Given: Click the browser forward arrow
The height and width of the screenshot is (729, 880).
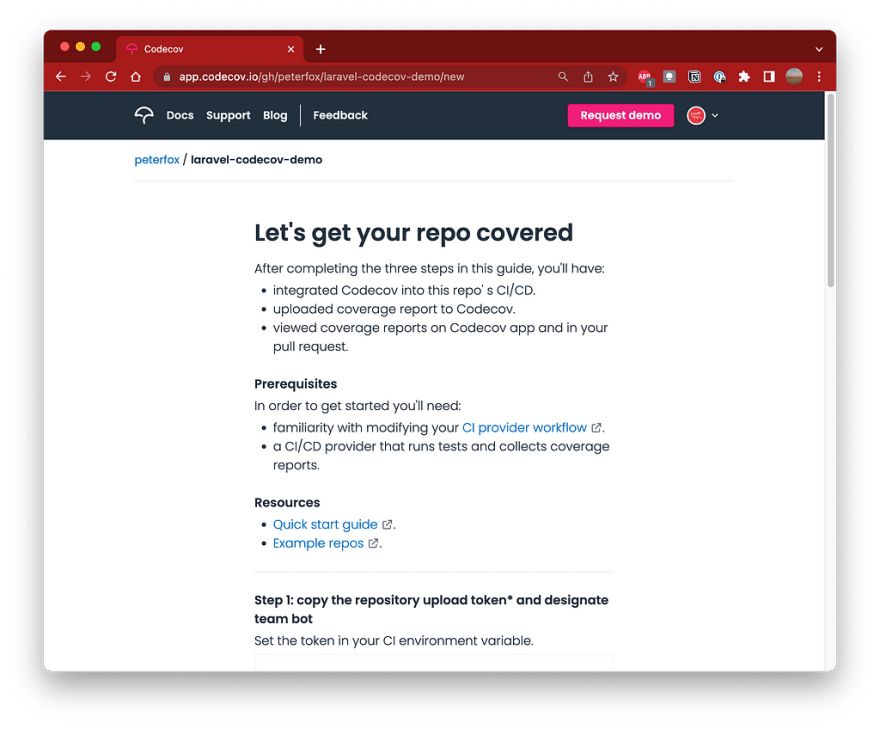Looking at the screenshot, I should (85, 77).
